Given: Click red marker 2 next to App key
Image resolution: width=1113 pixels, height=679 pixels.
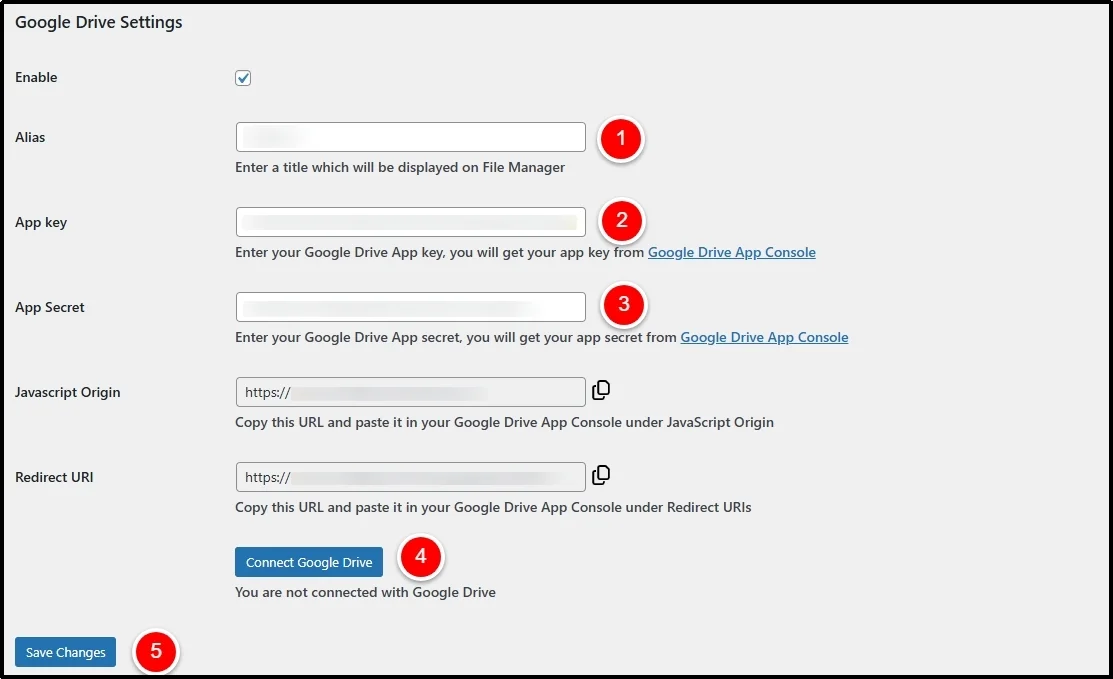Looking at the screenshot, I should click(621, 221).
